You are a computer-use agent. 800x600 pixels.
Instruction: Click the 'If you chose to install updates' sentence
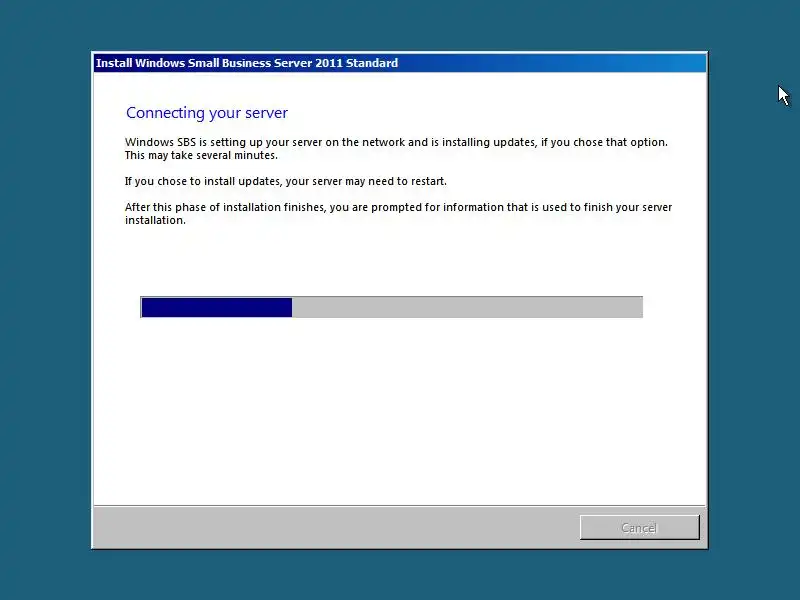click(x=286, y=181)
